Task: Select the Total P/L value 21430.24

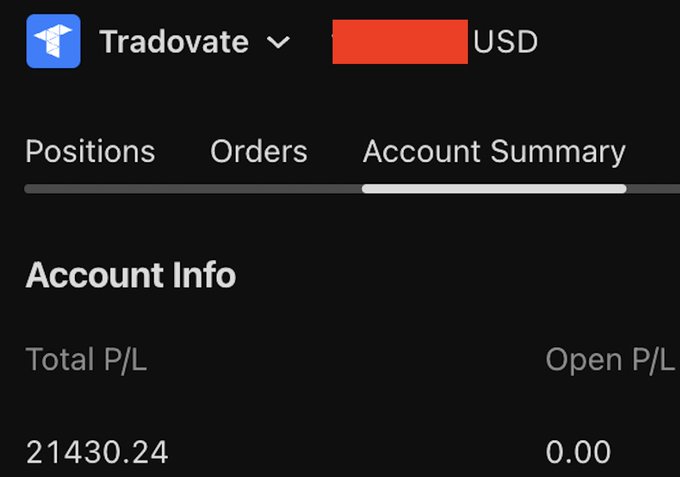Action: tap(97, 453)
